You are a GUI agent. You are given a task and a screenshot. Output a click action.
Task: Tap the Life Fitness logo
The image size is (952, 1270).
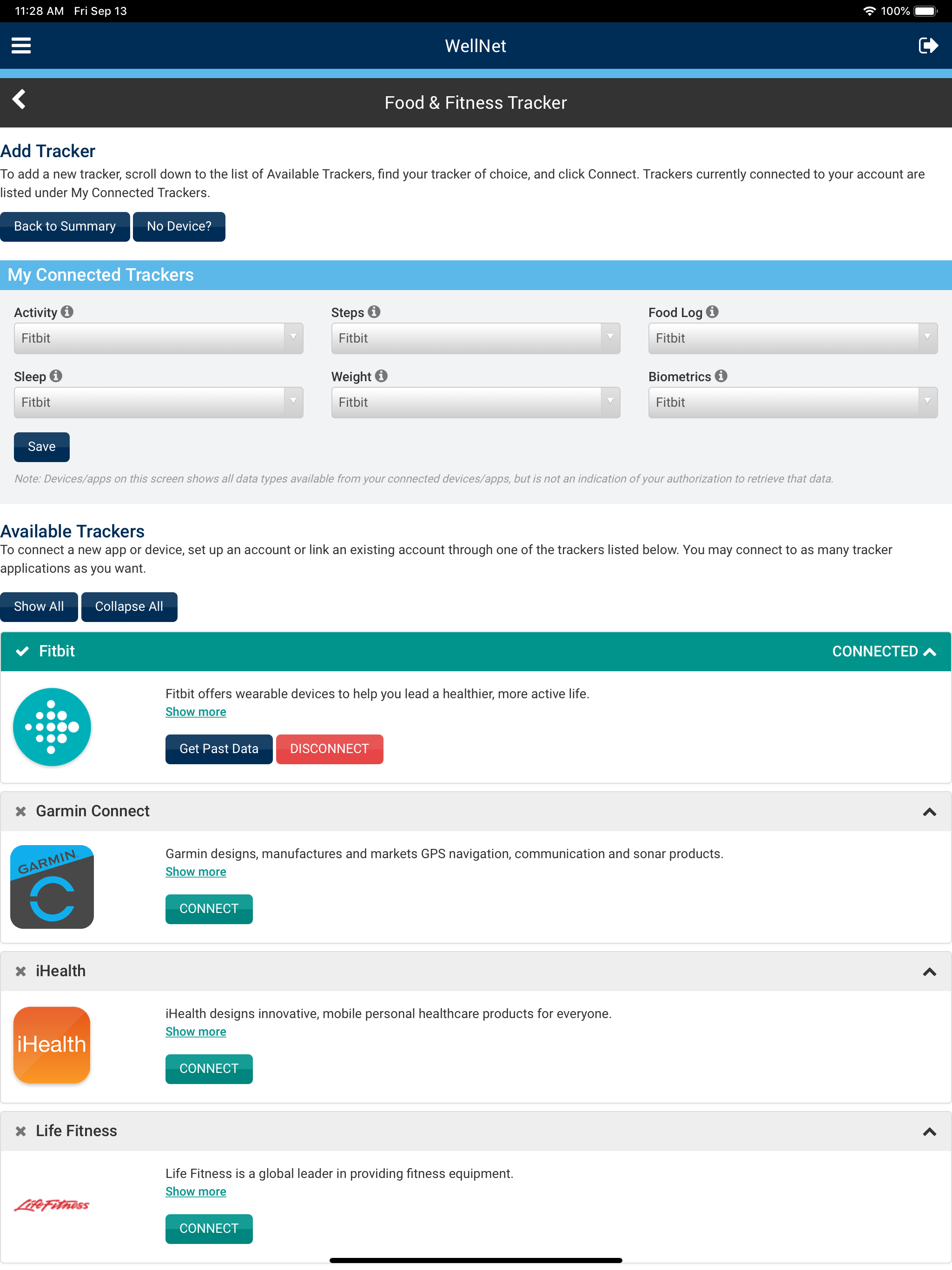52,1205
